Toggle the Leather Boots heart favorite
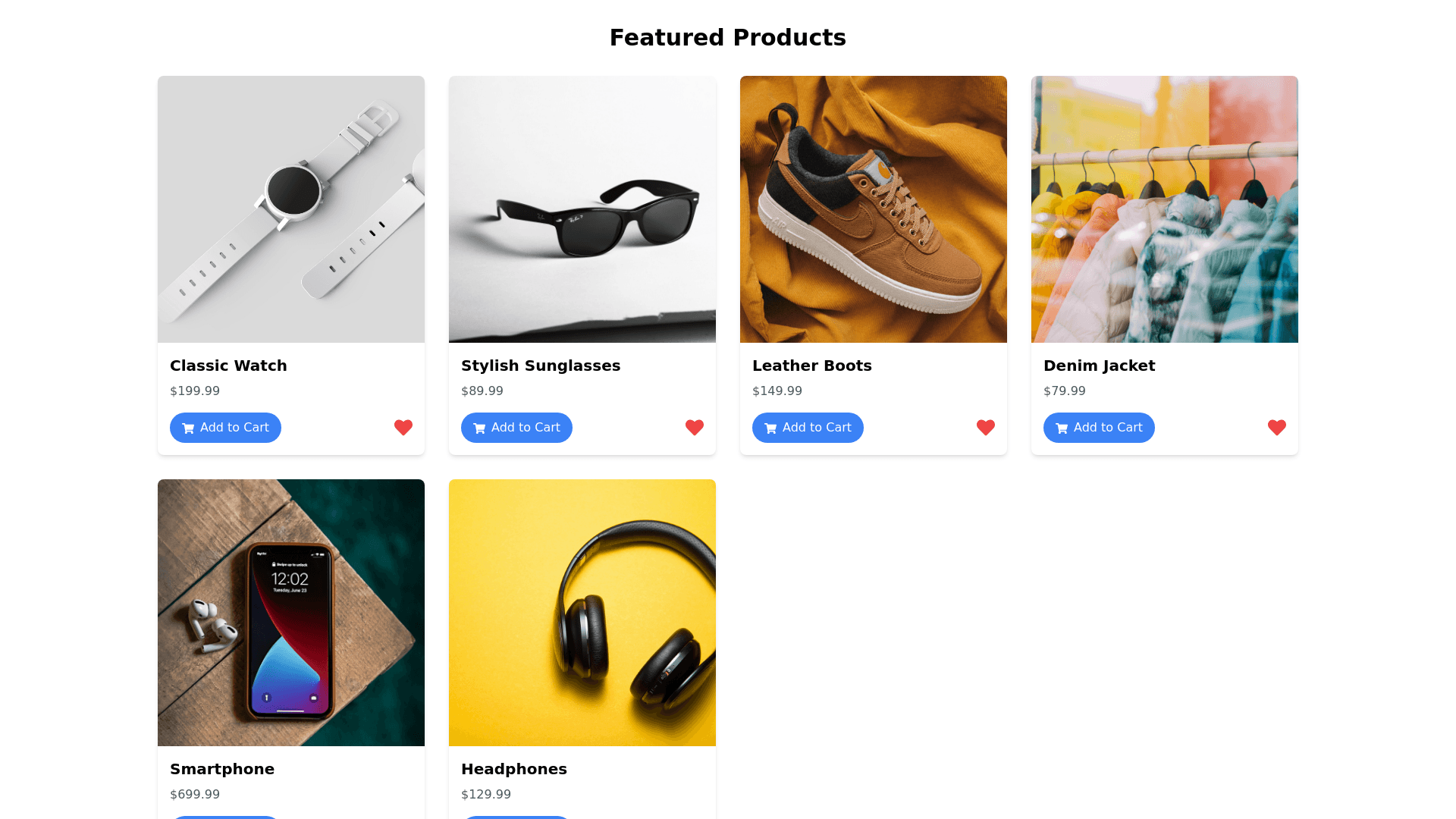This screenshot has height=819, width=1456. pos(986,428)
